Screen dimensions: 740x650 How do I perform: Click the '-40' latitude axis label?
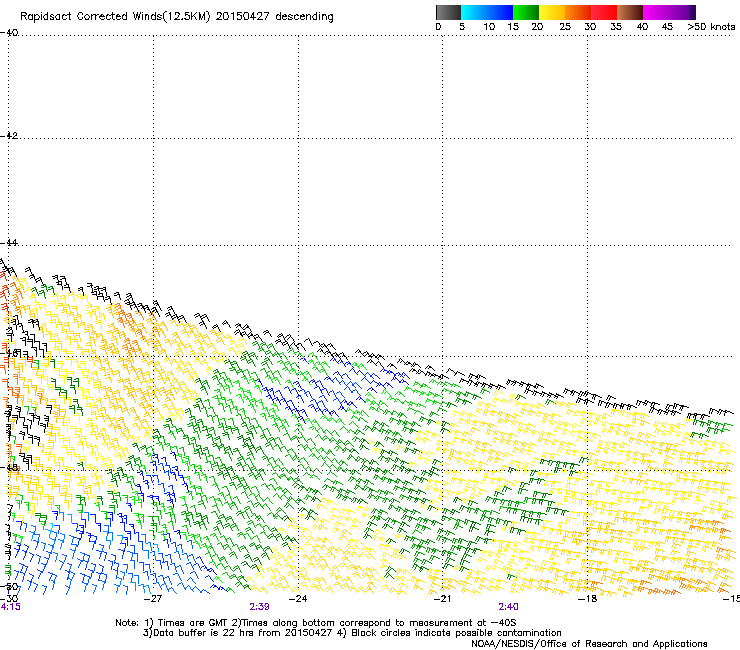(9, 33)
